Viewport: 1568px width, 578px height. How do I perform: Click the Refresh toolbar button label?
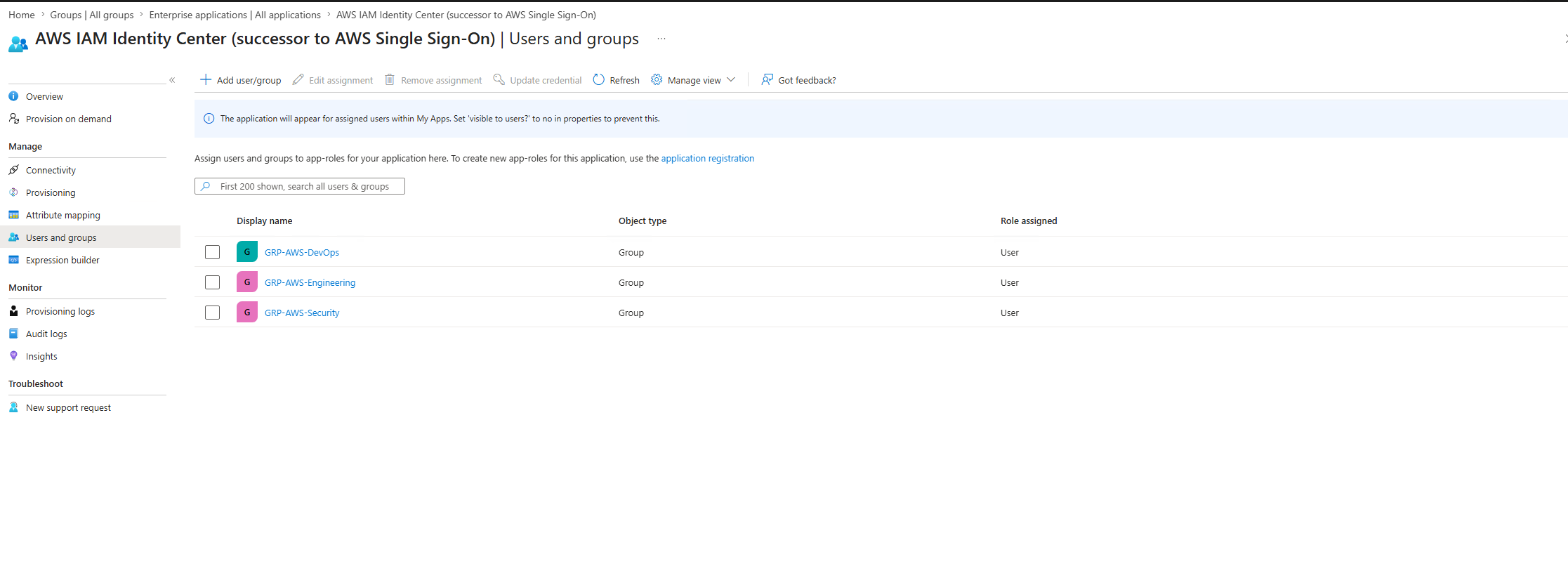tap(625, 80)
